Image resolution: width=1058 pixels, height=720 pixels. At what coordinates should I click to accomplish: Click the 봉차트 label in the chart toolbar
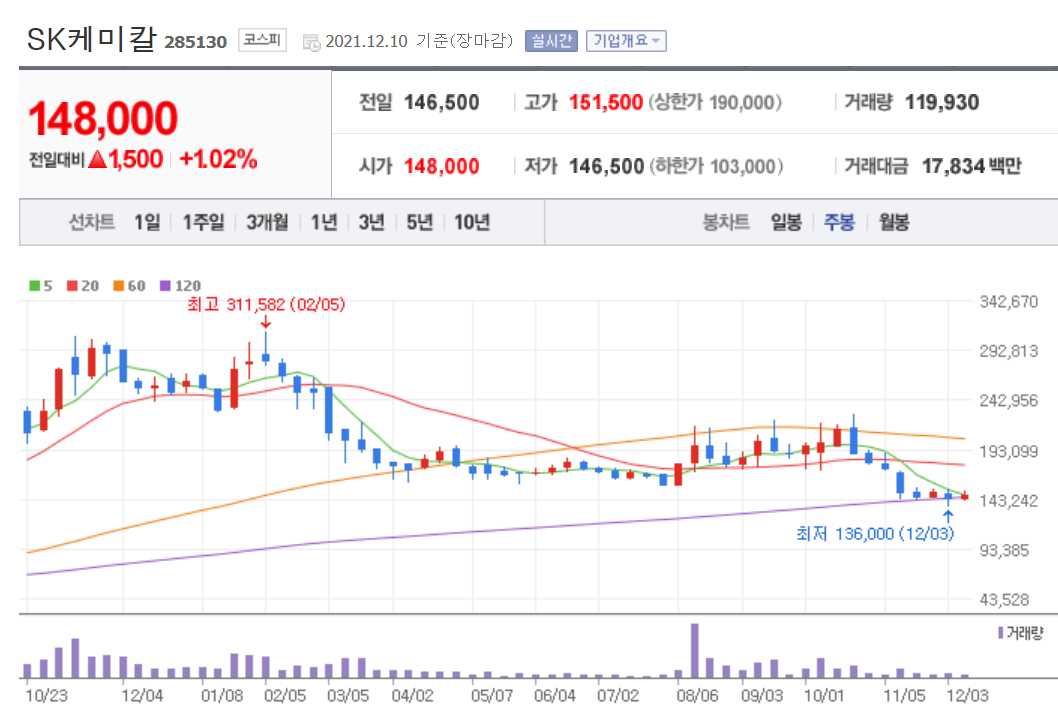coord(729,223)
